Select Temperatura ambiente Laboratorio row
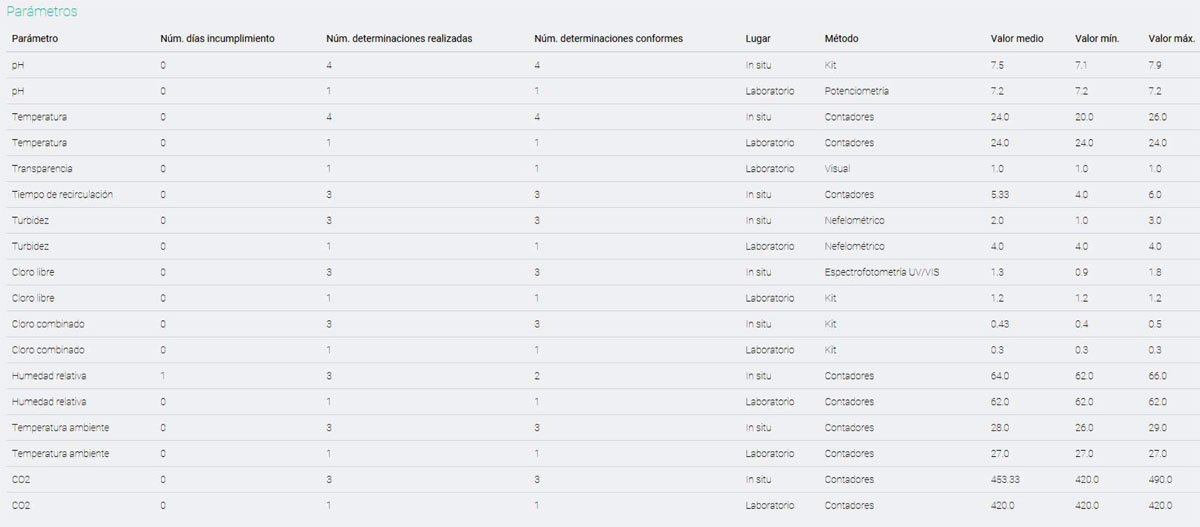 pos(600,454)
